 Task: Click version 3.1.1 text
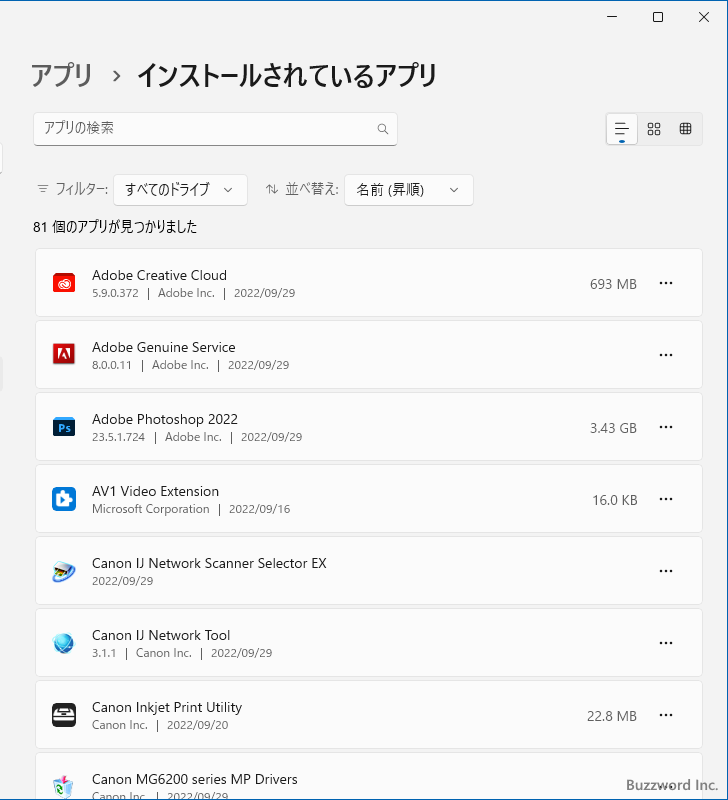104,653
